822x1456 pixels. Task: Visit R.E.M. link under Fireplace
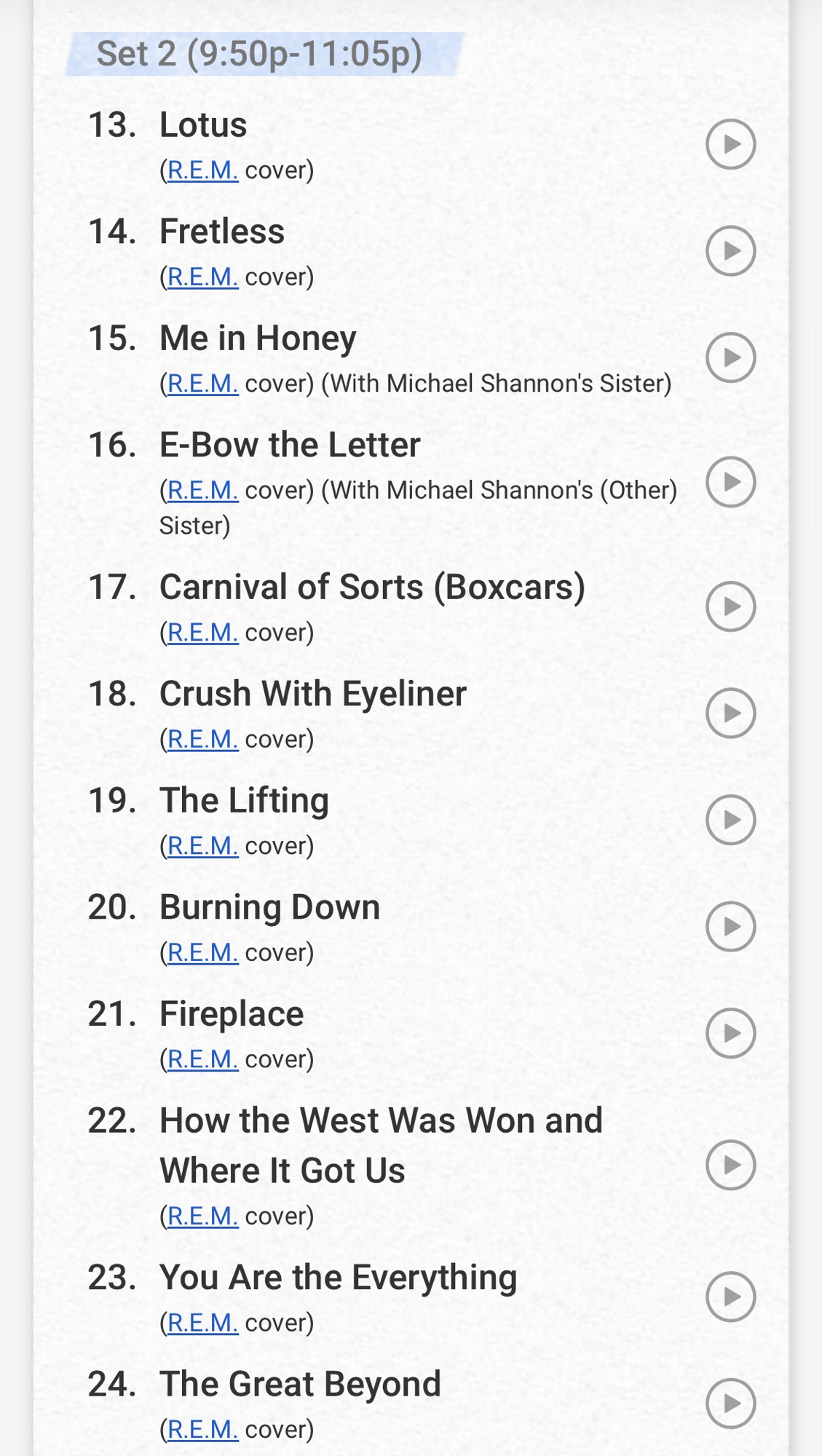point(202,1059)
